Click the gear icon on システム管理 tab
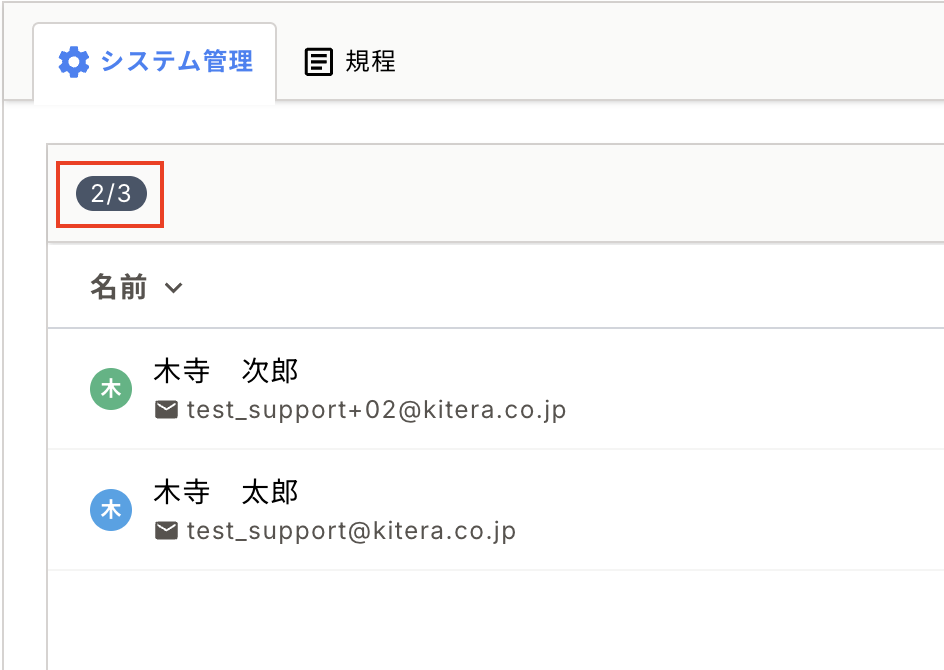This screenshot has width=944, height=670. (x=73, y=62)
